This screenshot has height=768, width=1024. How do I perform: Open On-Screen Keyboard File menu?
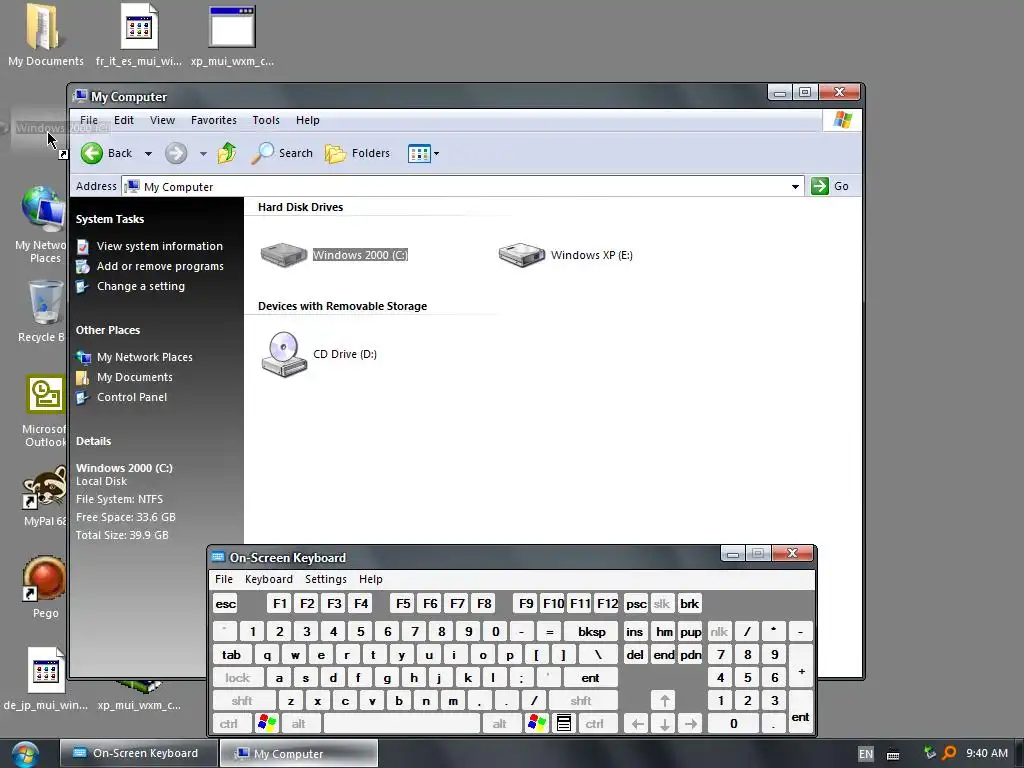point(223,579)
